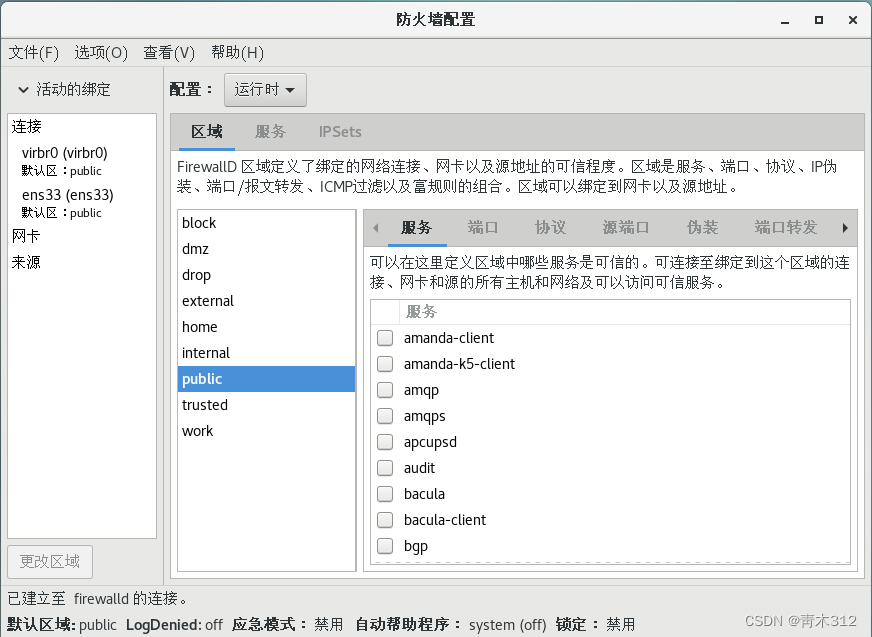Screen dimensions: 872x637
Task: Select the work zone
Action: [266, 431]
